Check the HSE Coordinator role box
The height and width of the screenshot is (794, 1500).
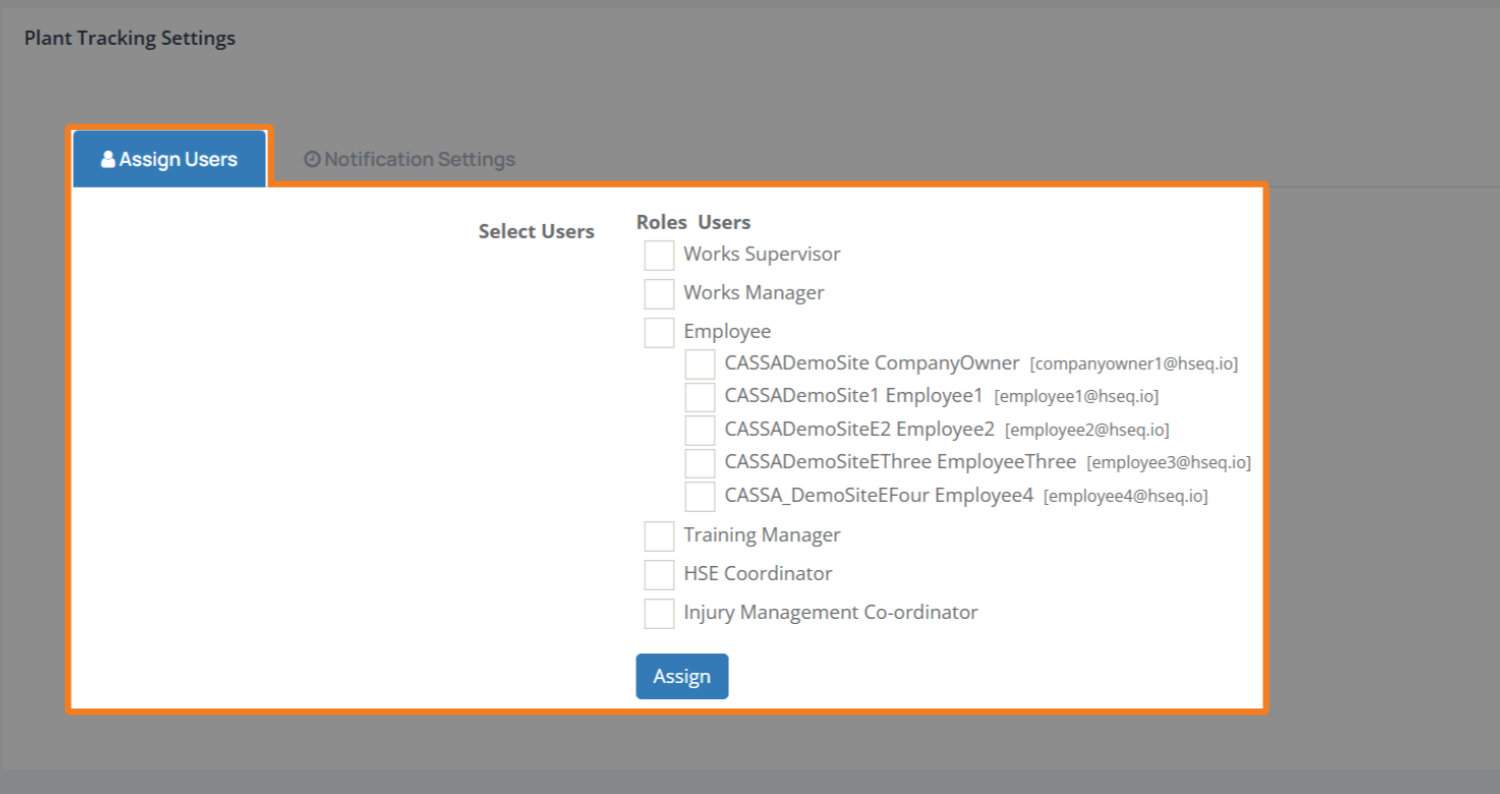click(x=659, y=575)
